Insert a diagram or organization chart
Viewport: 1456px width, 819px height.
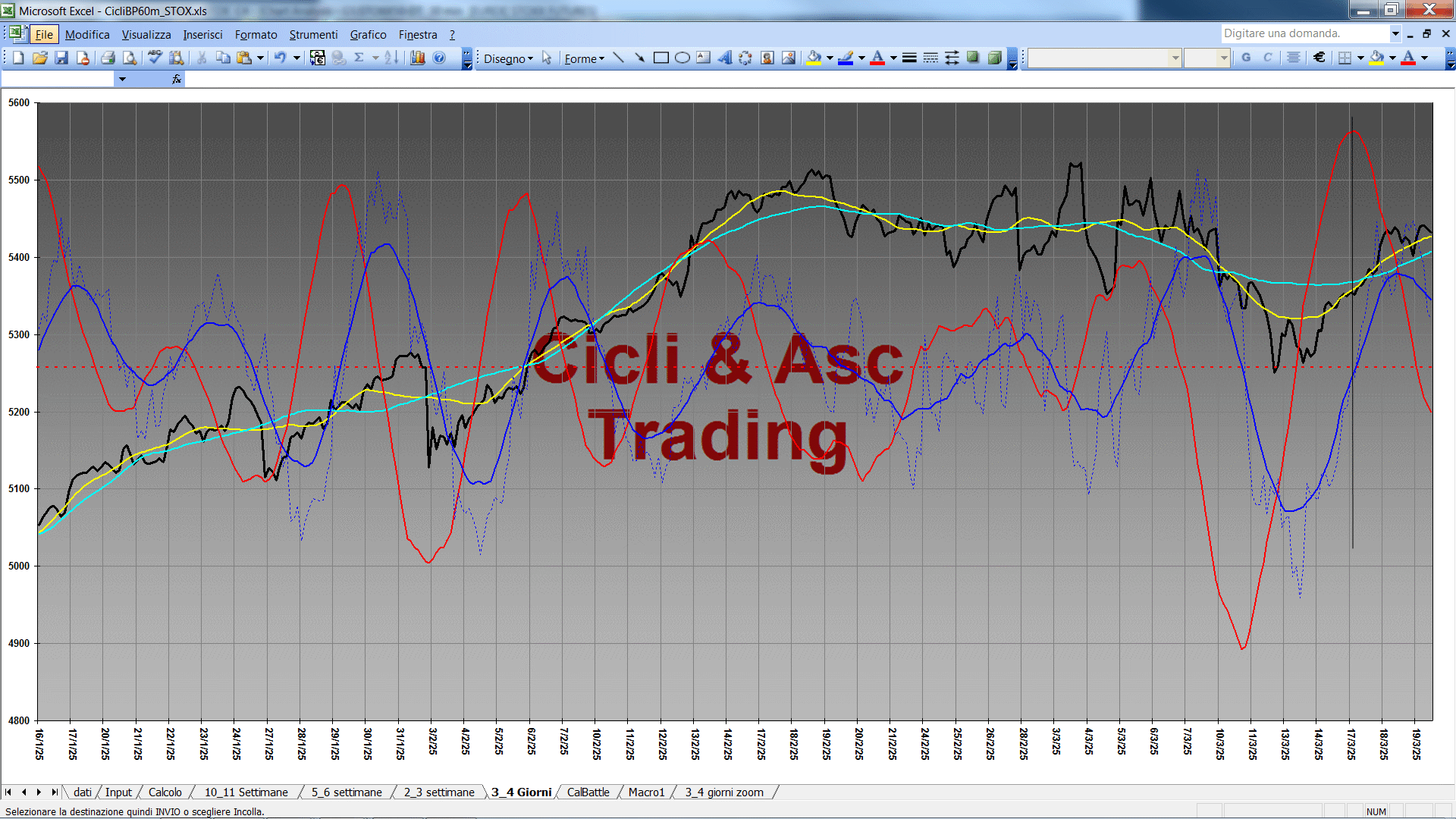coord(745,58)
